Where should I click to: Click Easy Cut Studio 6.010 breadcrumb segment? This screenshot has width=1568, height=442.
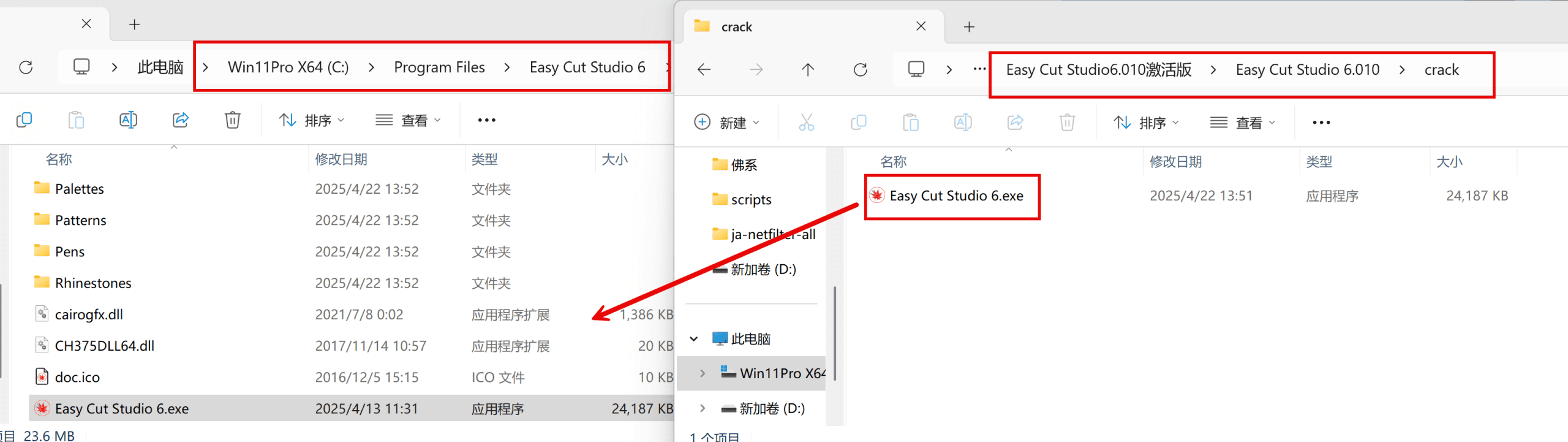pos(1307,70)
